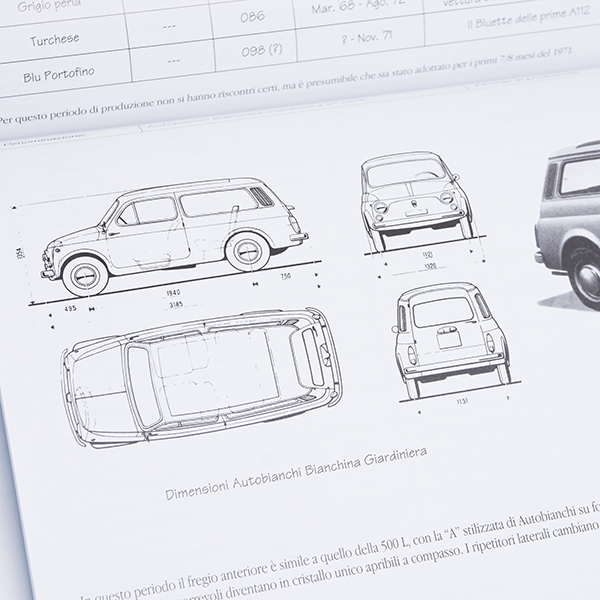Viewport: 600px width, 600px height.
Task: Click the dashes in the Blu Portofino row
Action: (173, 60)
